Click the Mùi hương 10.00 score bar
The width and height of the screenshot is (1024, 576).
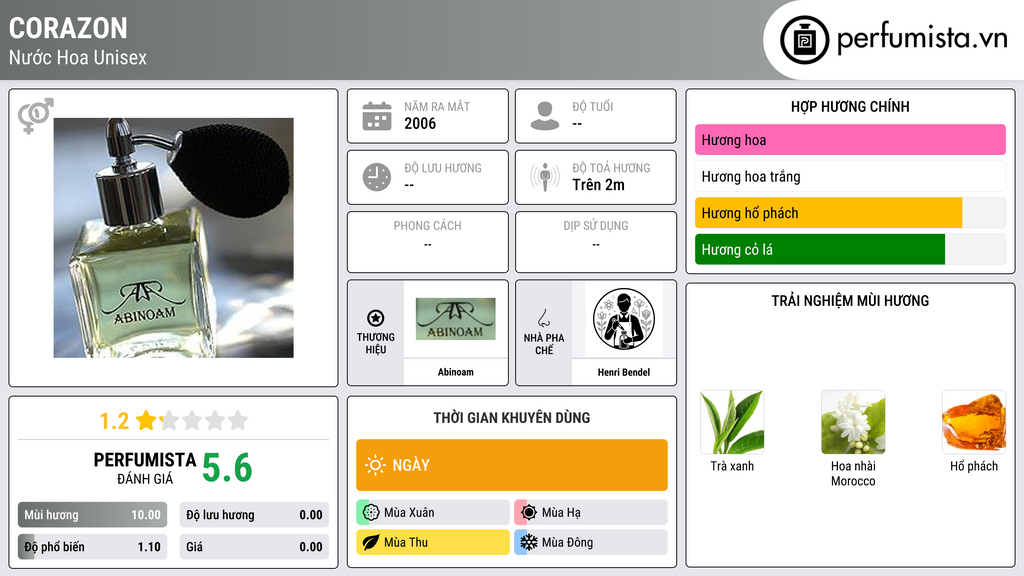[x=93, y=515]
